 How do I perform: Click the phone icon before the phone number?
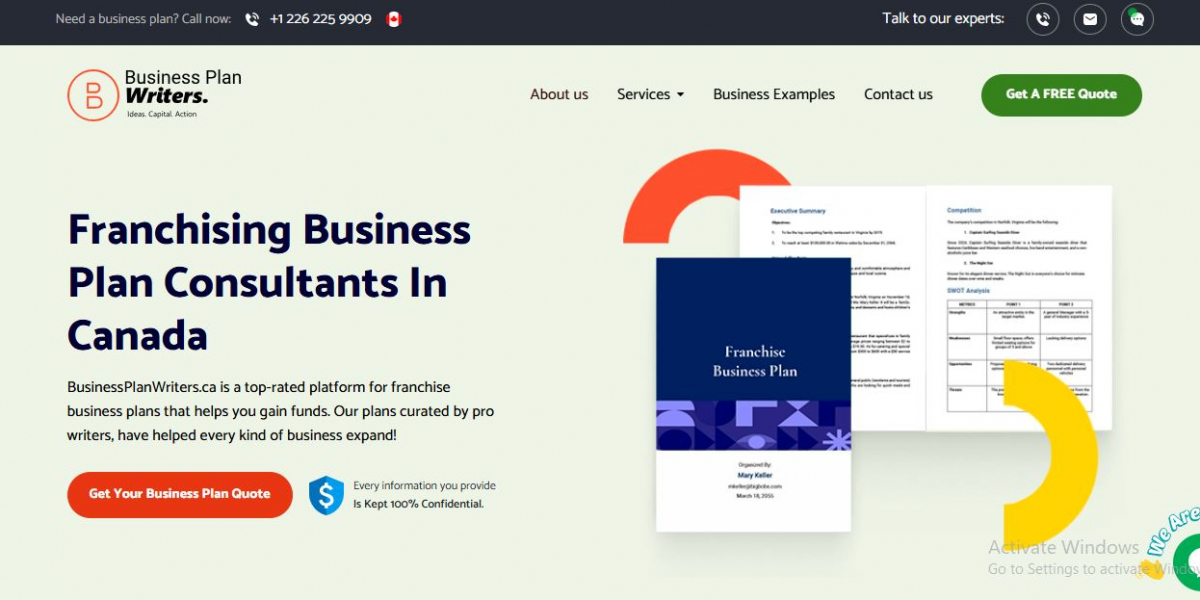point(252,19)
